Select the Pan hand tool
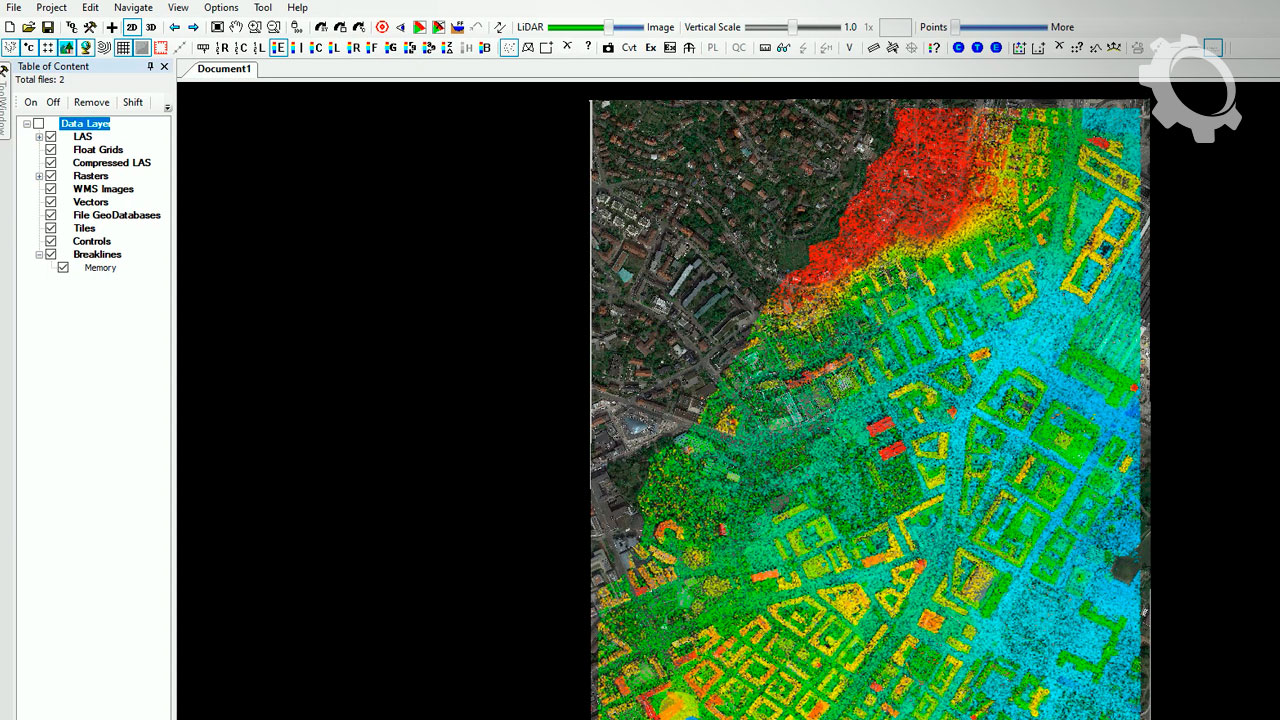Image resolution: width=1280 pixels, height=720 pixels. [x=236, y=28]
